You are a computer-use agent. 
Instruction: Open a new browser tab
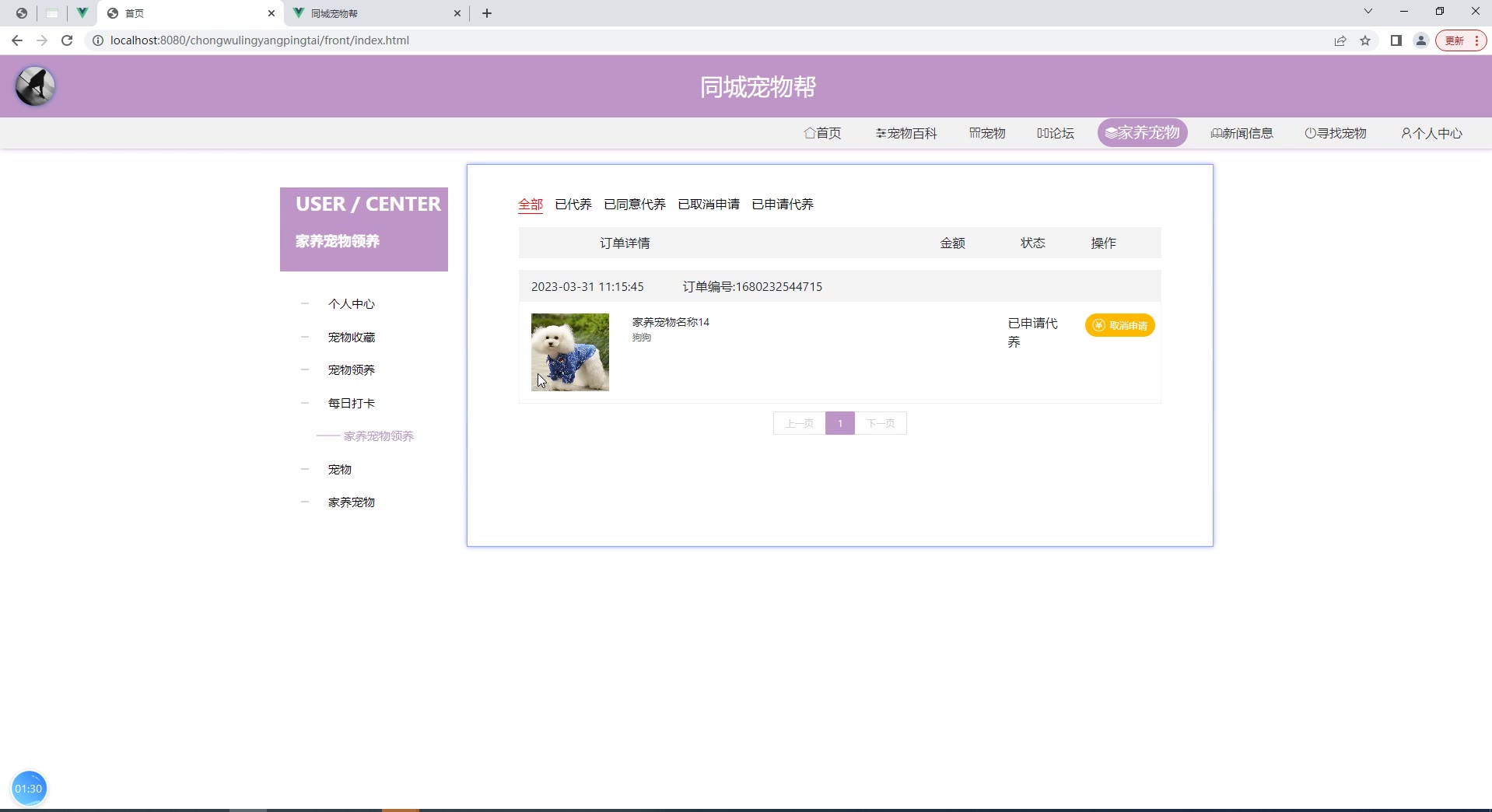(x=487, y=13)
